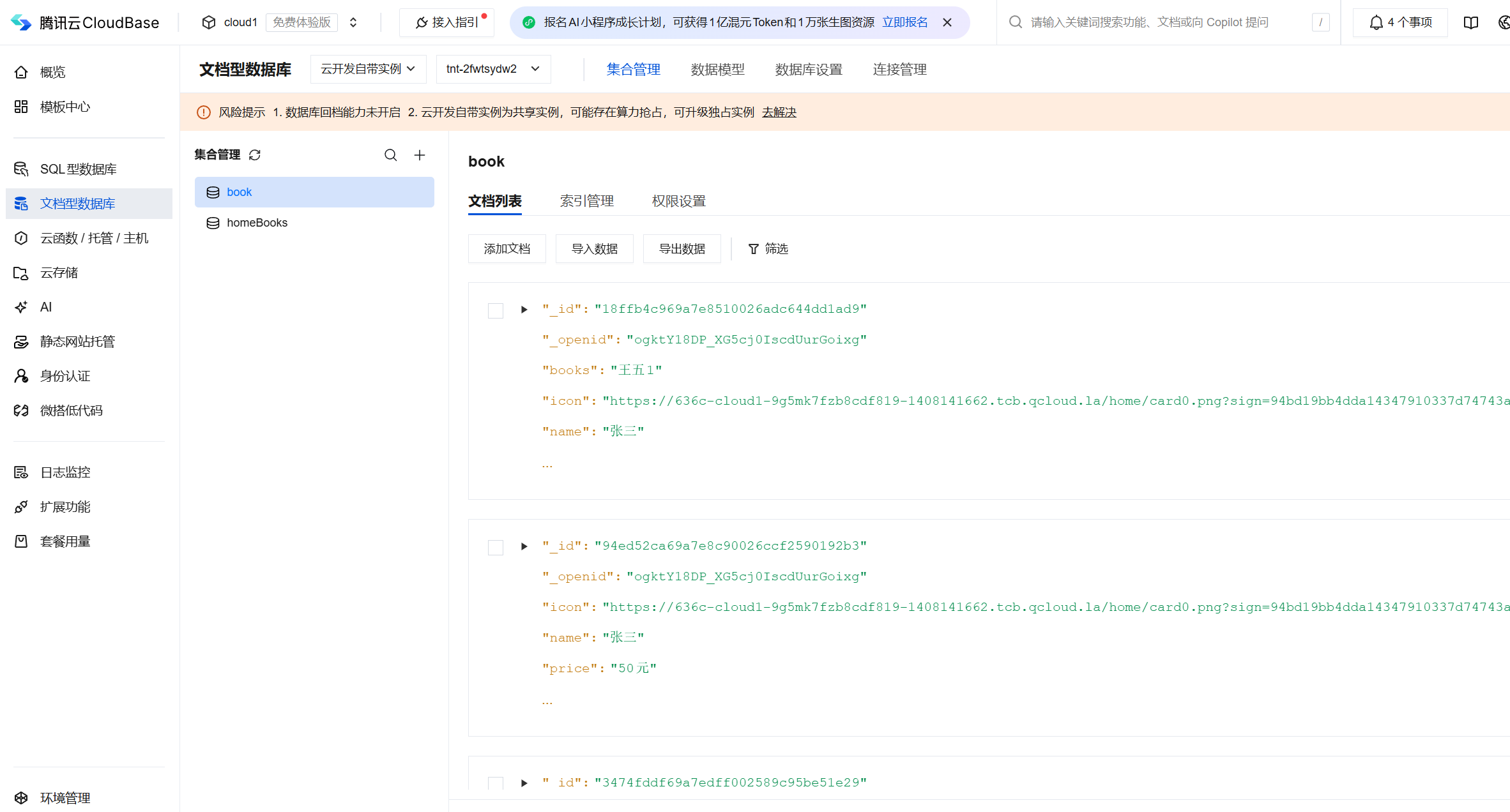Click the 微搭低代码 sidebar icon
Image resolution: width=1510 pixels, height=812 pixels.
click(21, 410)
